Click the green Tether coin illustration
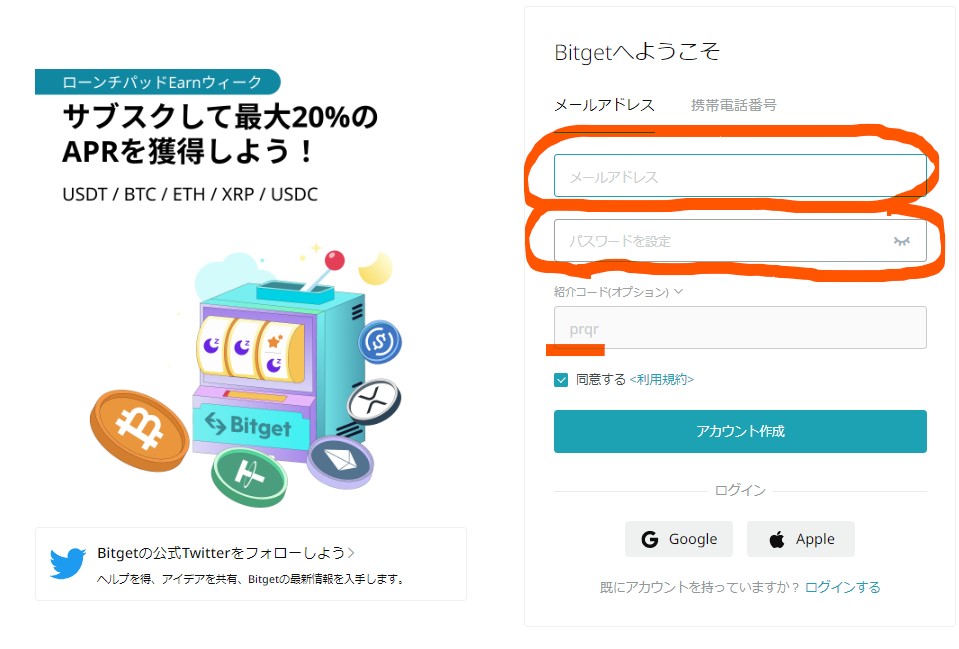Screen dimensions: 959x649 tap(249, 476)
